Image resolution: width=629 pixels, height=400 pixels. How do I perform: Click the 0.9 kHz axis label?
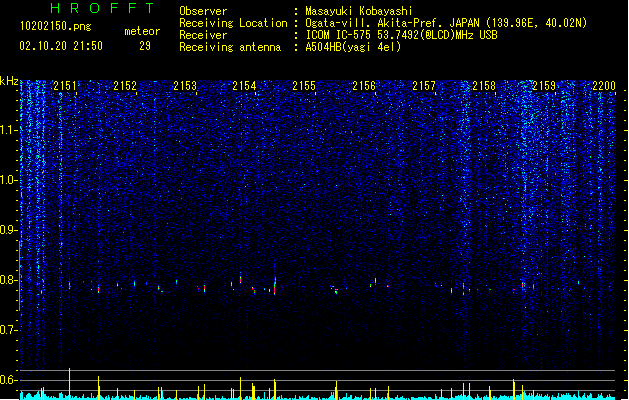point(8,230)
